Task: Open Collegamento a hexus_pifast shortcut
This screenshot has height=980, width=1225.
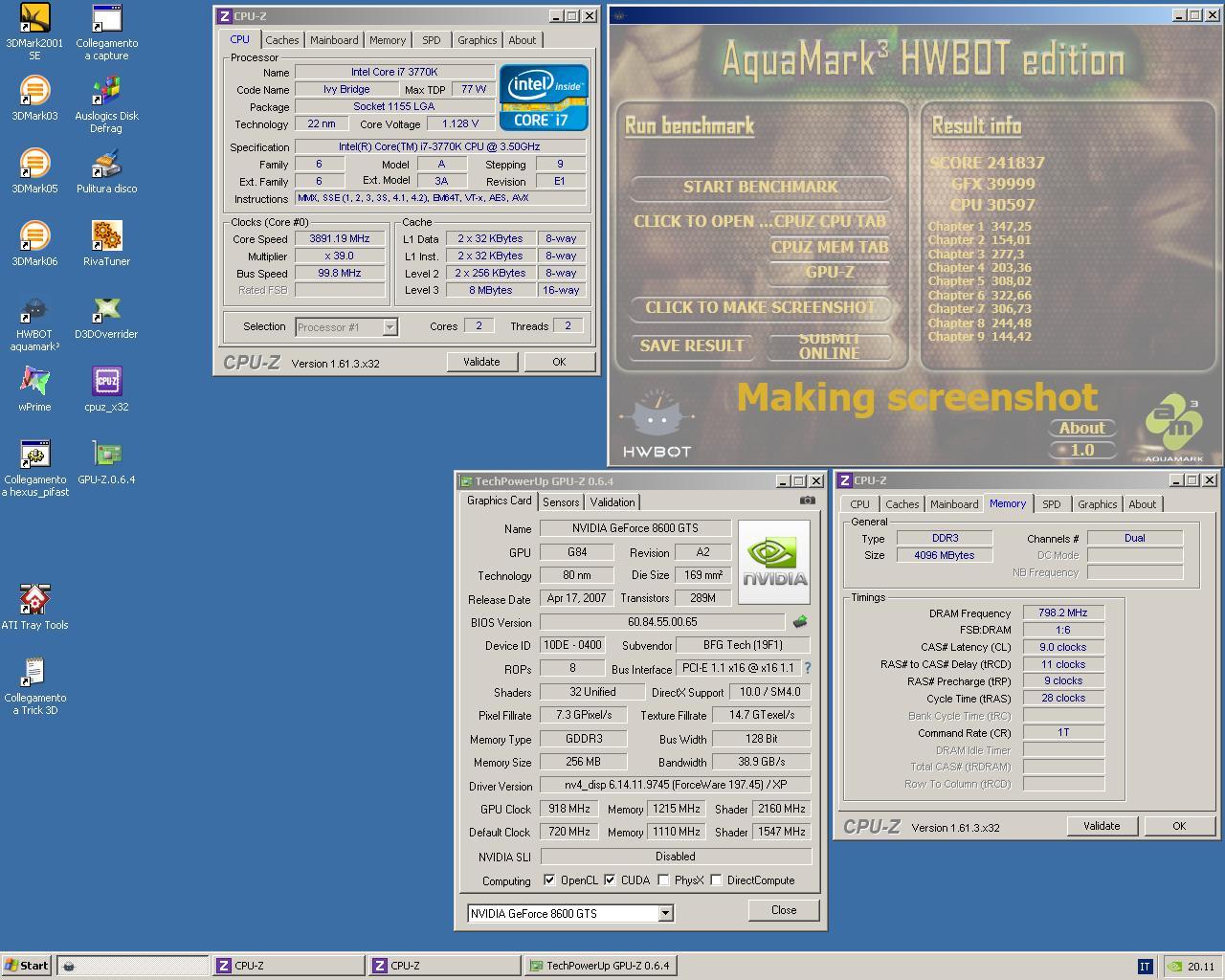Action: [34, 469]
